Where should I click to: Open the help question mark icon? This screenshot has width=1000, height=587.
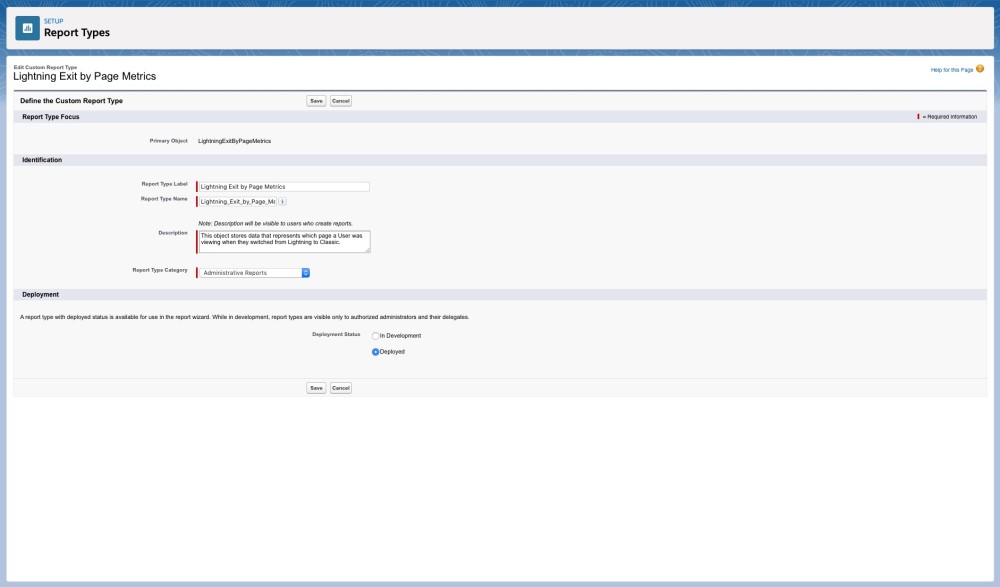tap(980, 69)
